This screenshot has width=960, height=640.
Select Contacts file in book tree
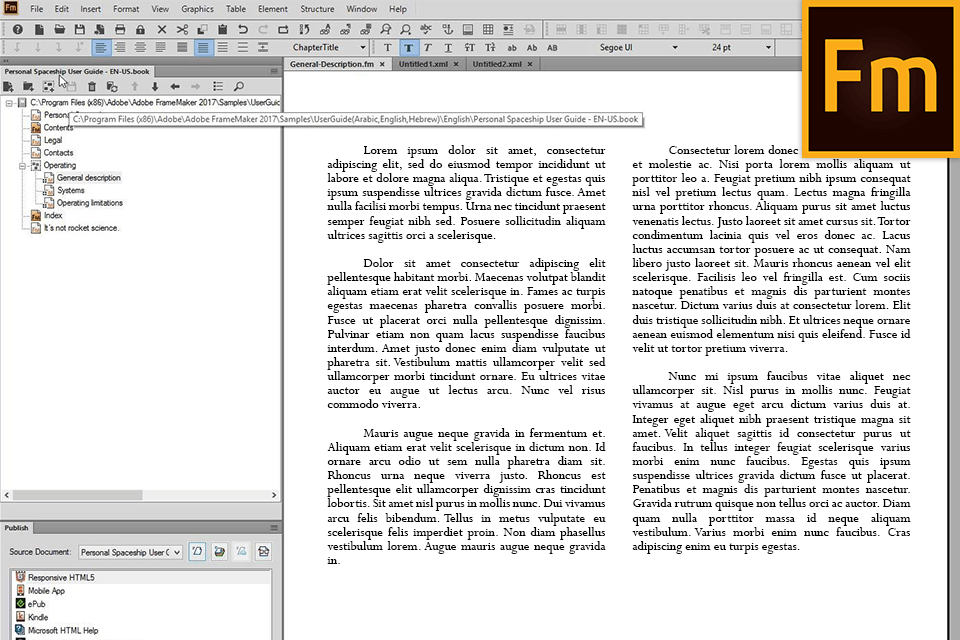pos(58,152)
